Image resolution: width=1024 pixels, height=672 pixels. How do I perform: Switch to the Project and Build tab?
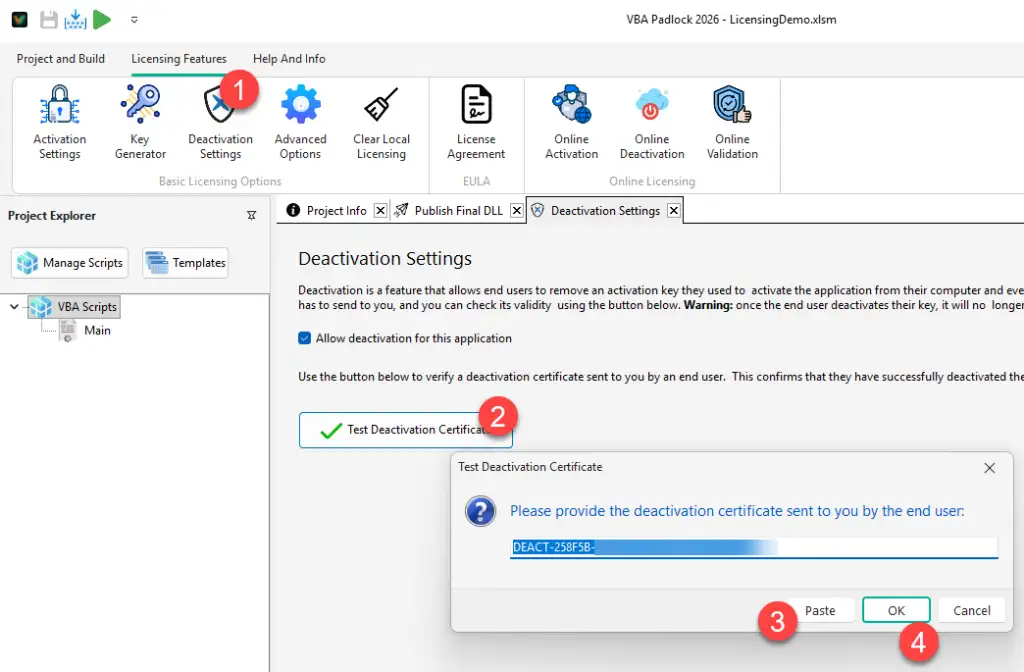(x=60, y=59)
